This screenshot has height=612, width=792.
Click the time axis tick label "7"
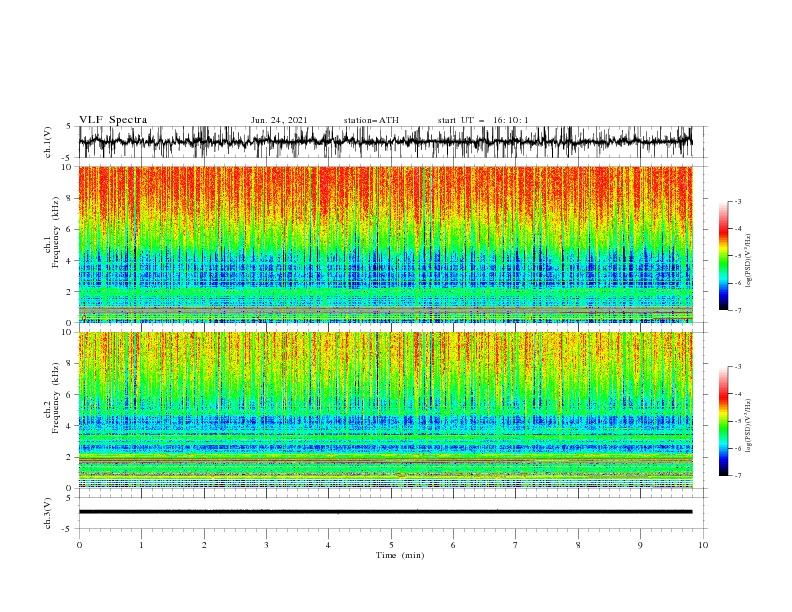516,545
